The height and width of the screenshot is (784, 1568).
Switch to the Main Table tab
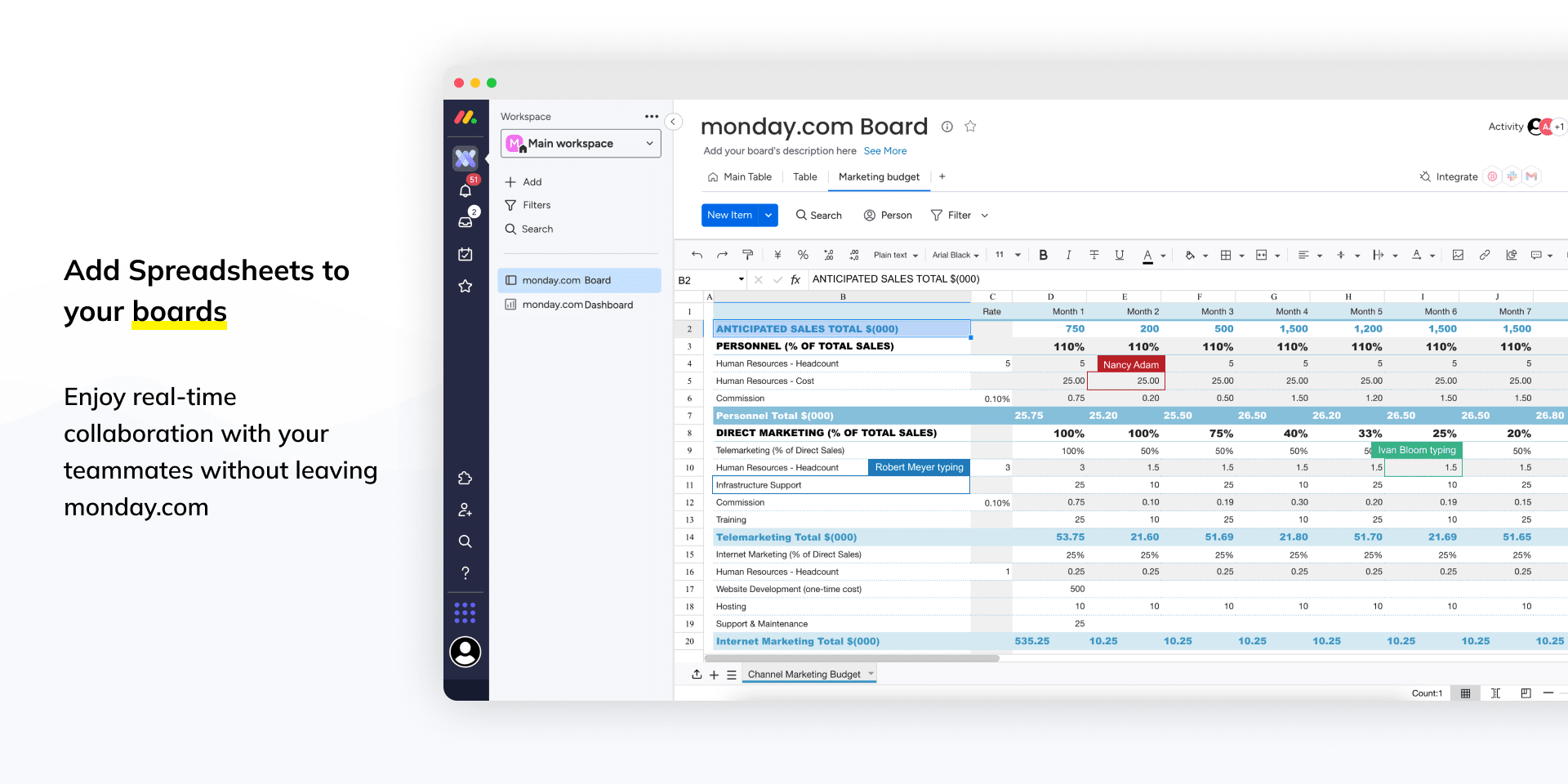740,176
